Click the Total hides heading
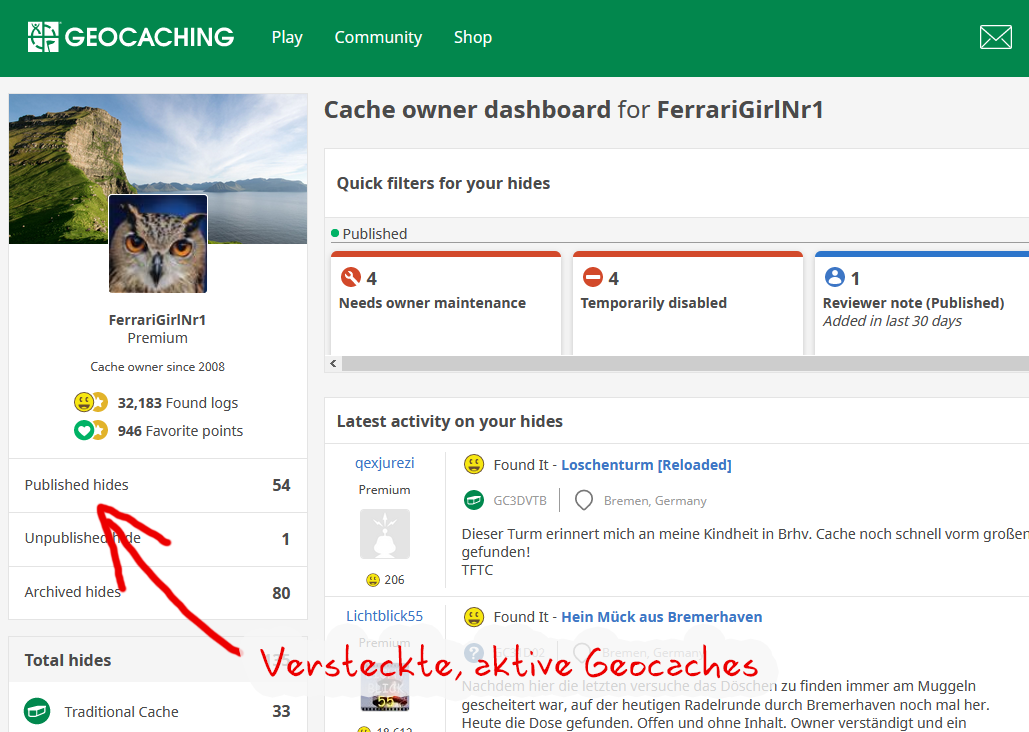Screen dimensions: 1029x732 68,660
